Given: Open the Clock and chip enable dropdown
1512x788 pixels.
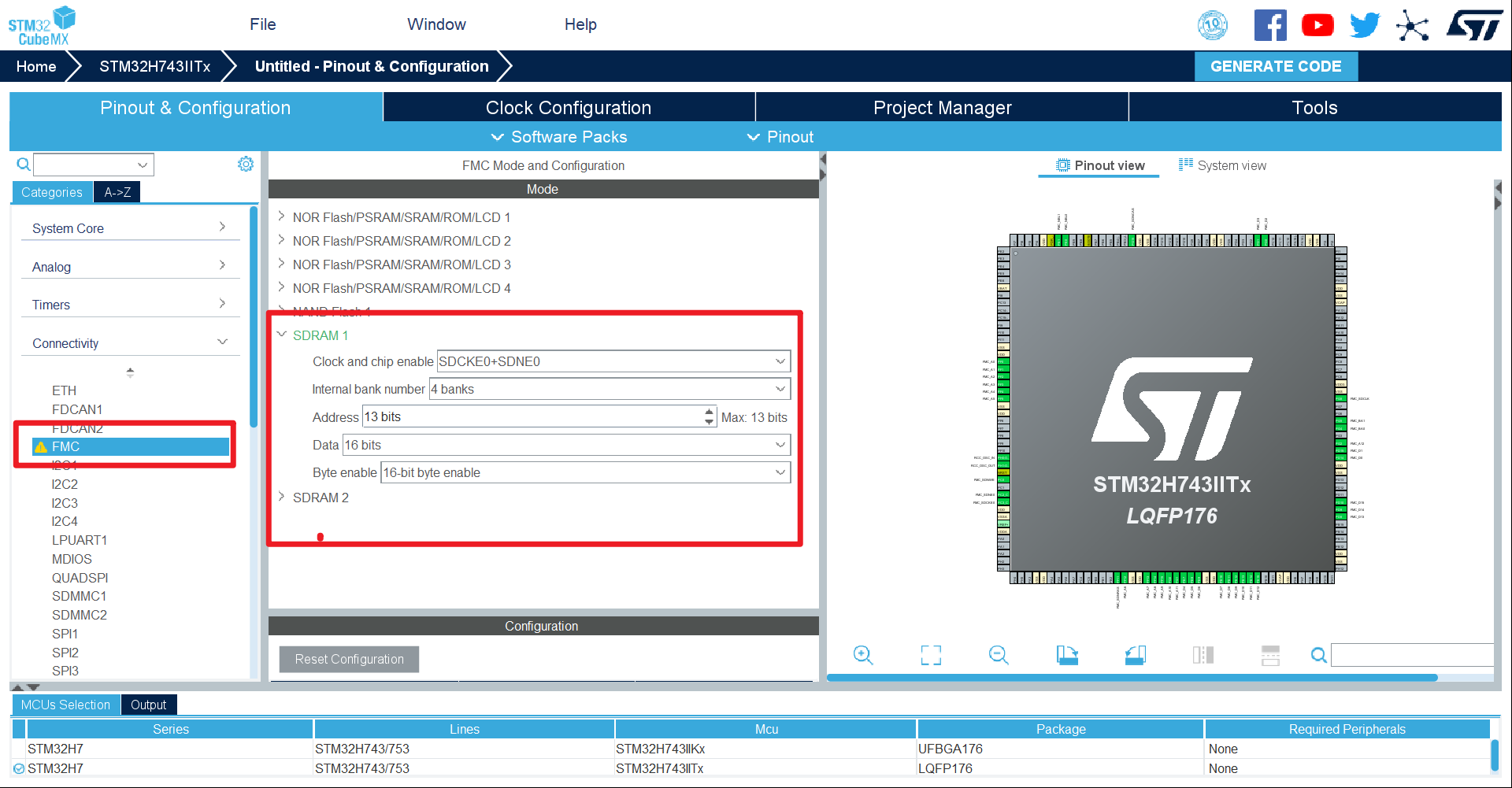Looking at the screenshot, I should tap(779, 361).
